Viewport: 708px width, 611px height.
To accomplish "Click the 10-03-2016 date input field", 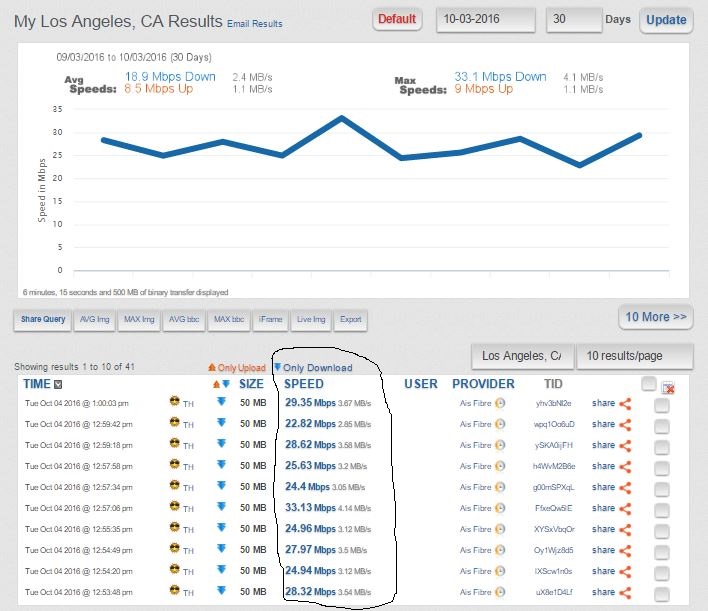I will tap(485, 19).
